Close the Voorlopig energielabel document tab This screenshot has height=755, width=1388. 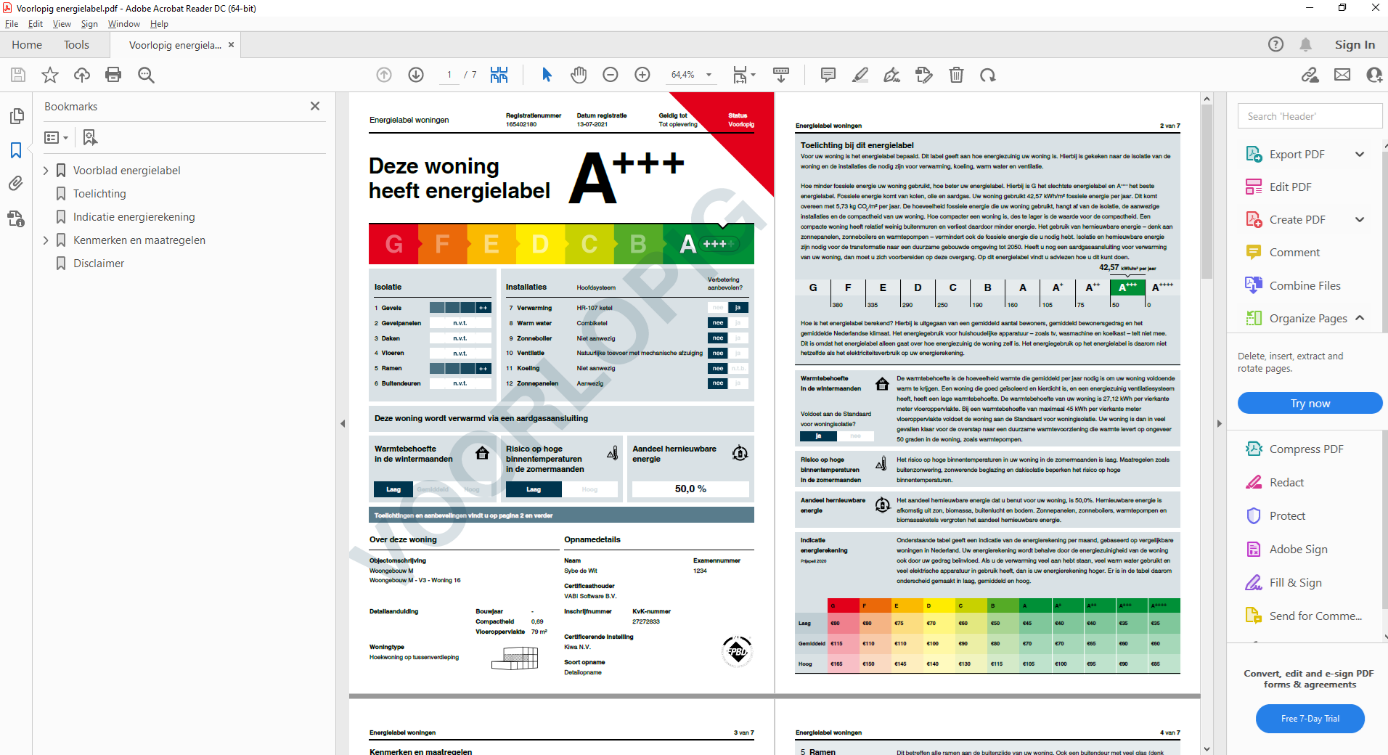[231, 45]
